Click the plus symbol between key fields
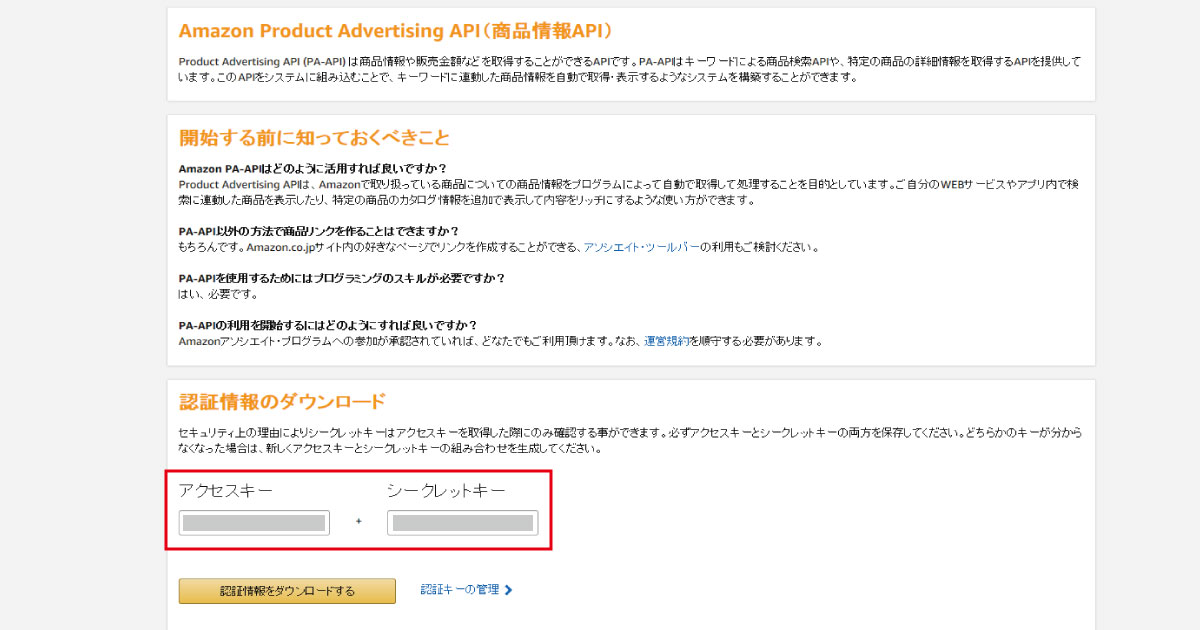Screen dimensions: 1200x630 [359, 522]
